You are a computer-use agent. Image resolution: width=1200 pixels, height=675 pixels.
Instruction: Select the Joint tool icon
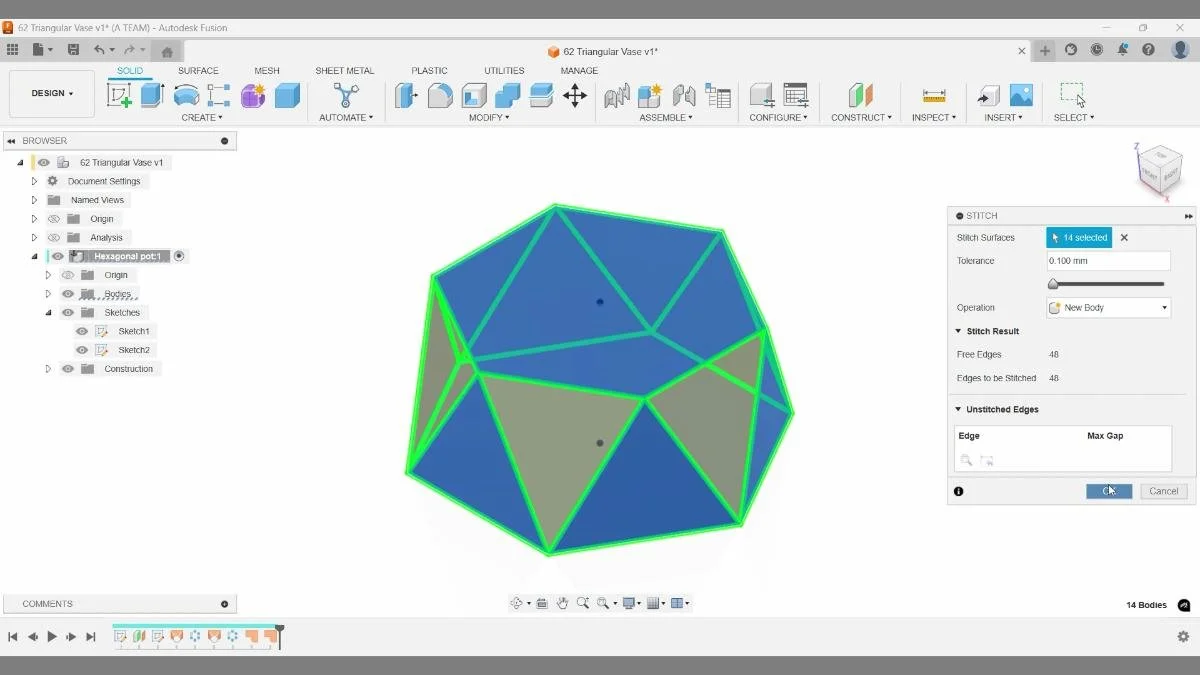(x=684, y=95)
